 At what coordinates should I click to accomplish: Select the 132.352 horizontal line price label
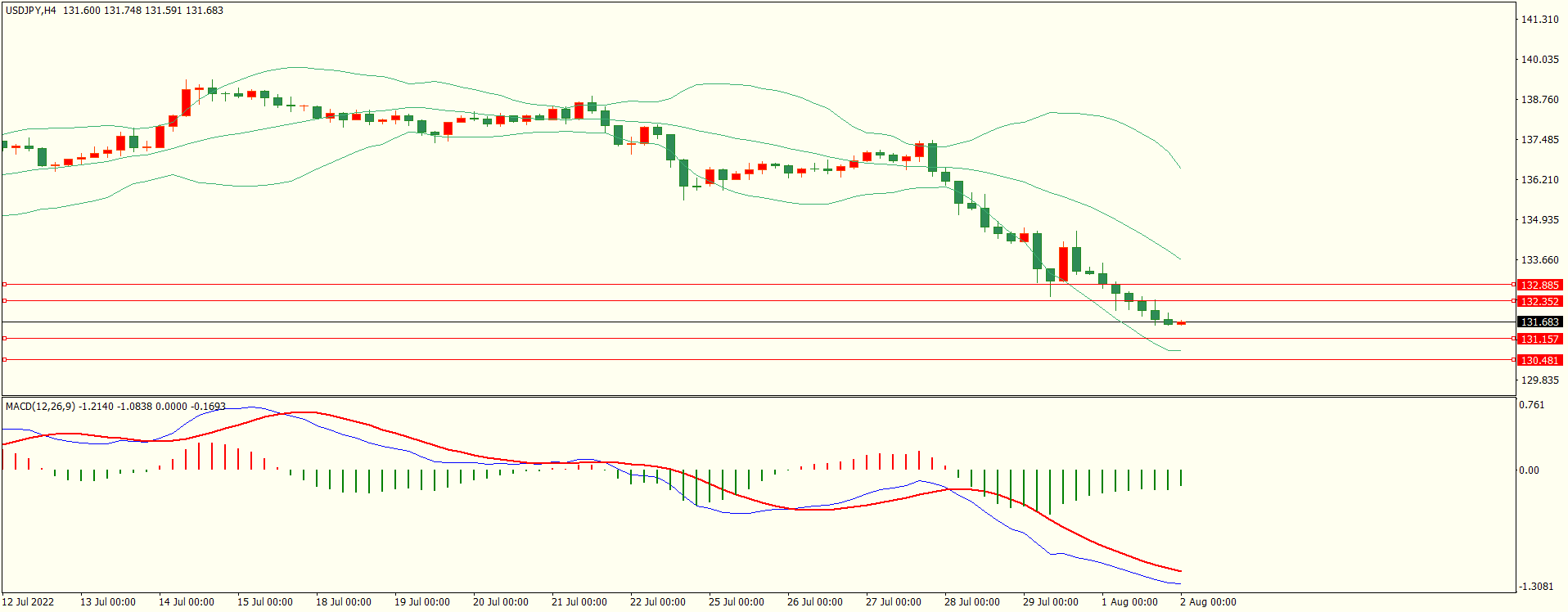1539,302
